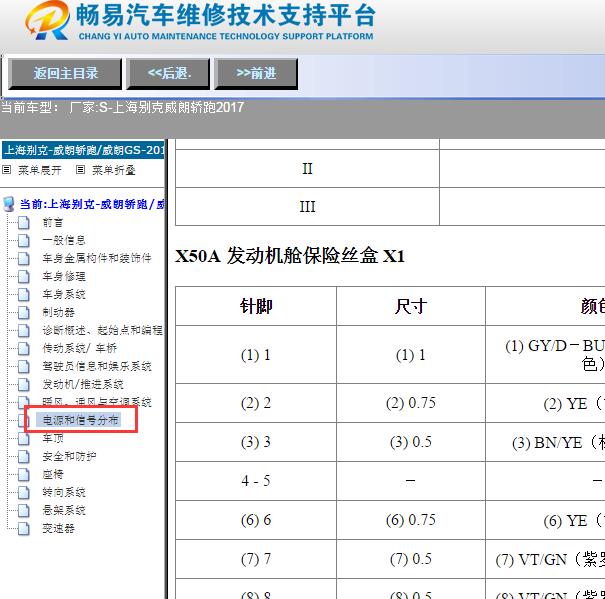Viewport: 605px width, 599px height.
Task: Click the page icon beside 前言
Action: point(24,222)
